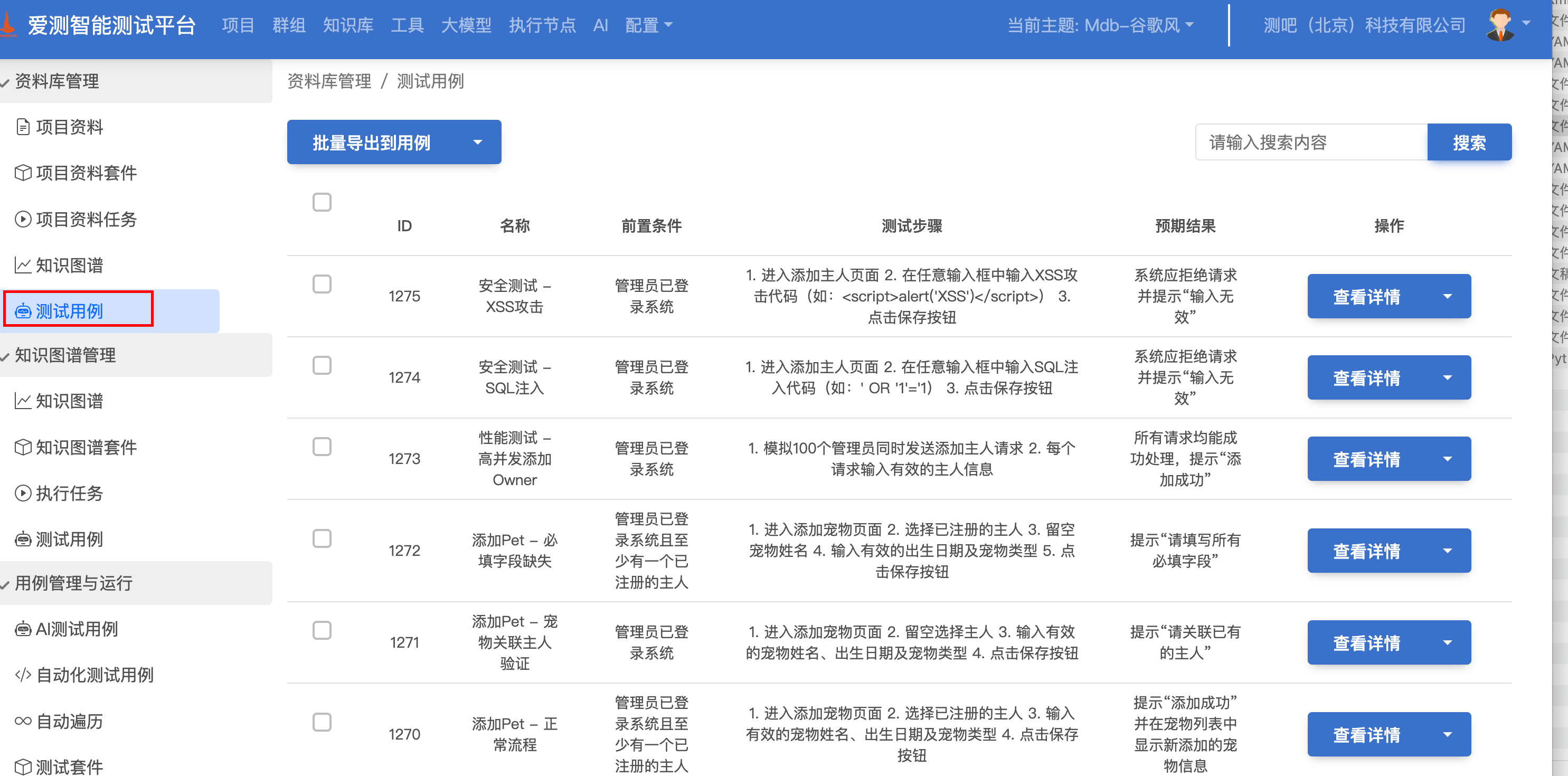Click 查看详情 for test case 1273

pos(1366,459)
